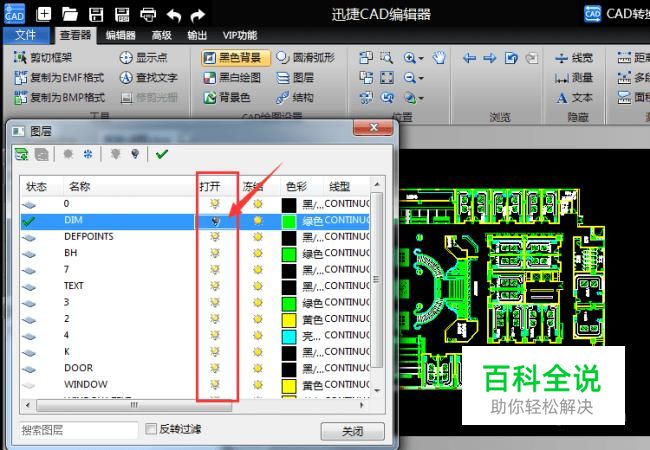The width and height of the screenshot is (650, 450).
Task: Click the 搜索图层 search layer field
Action: click(78, 430)
